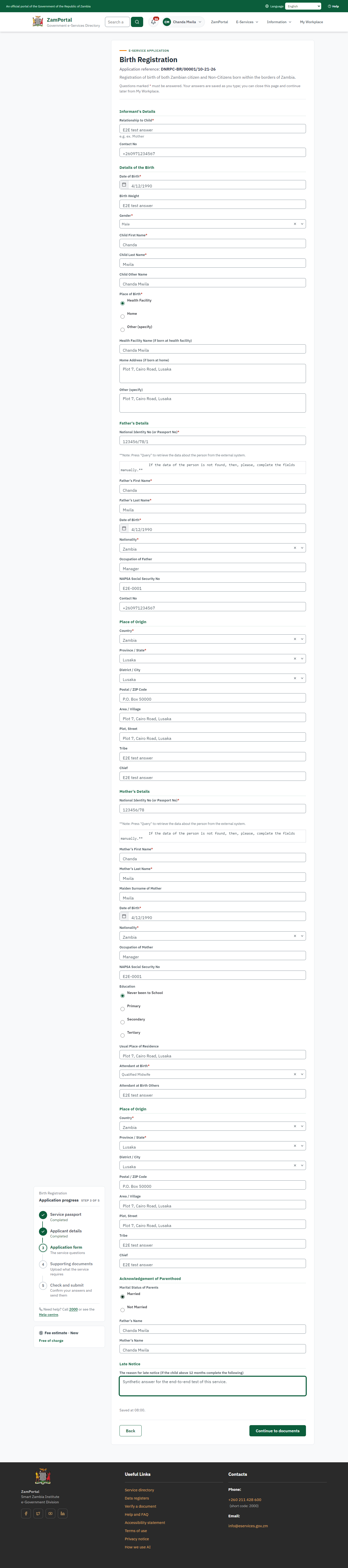Open the Language dropdown

tap(303, 6)
